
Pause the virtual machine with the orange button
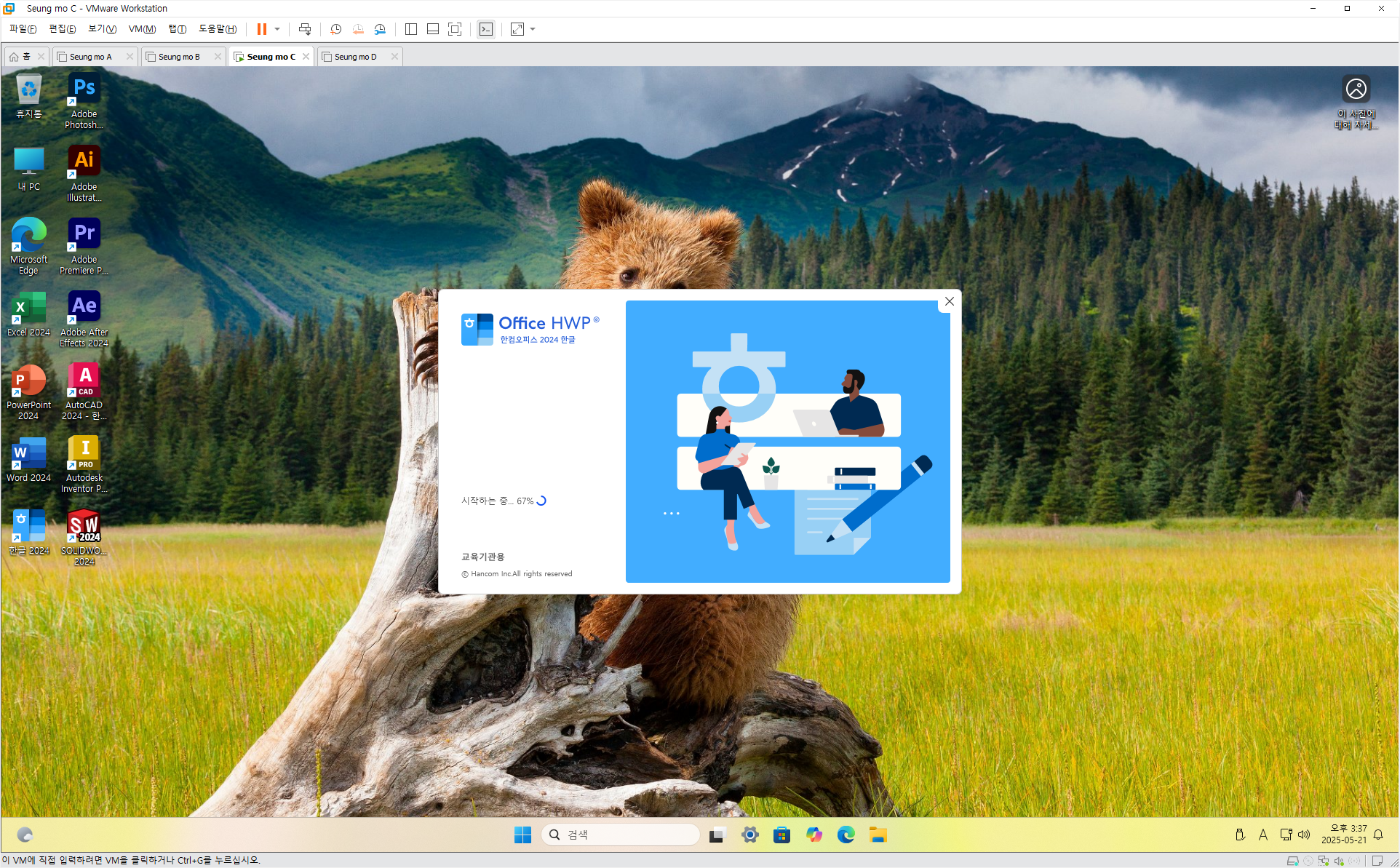click(261, 29)
